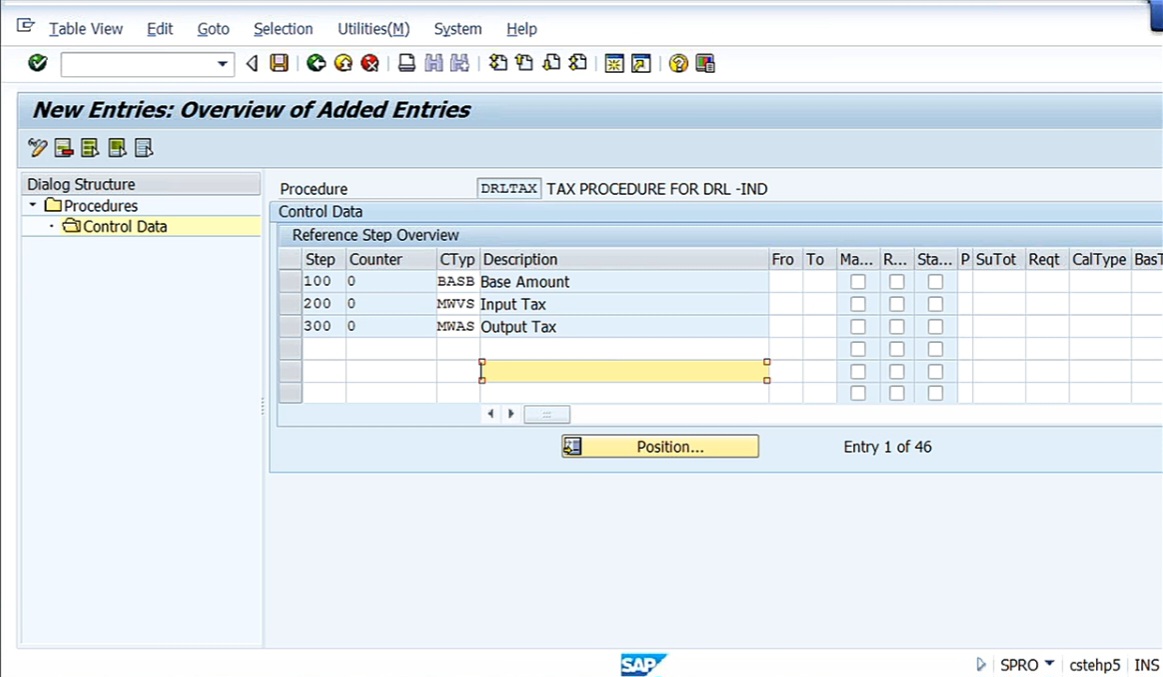
Task: Click the table scroll left arrow
Action: click(490, 414)
